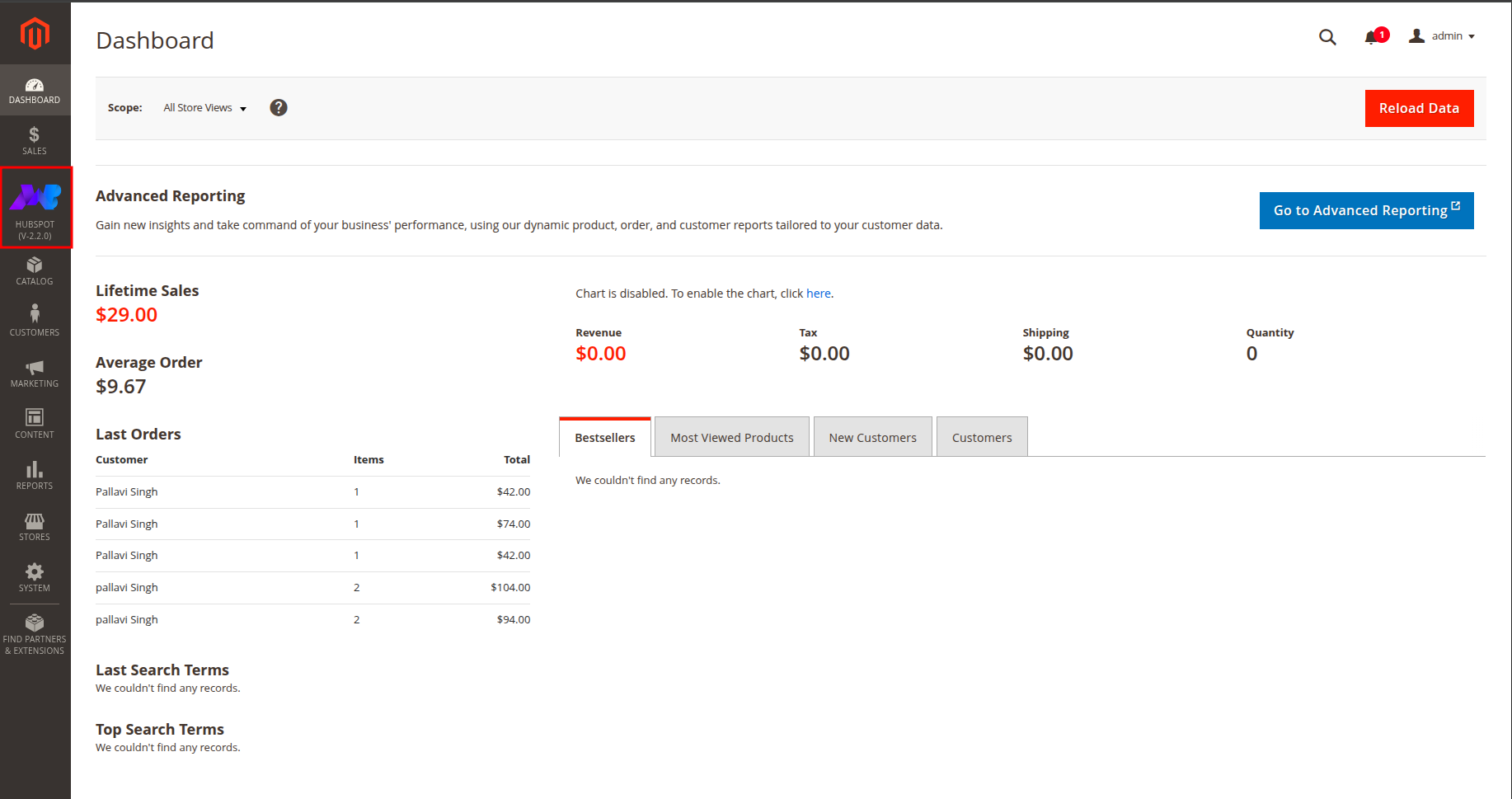Open the Sales menu in sidebar
Screen dimensions: 1512x799
tap(35, 140)
